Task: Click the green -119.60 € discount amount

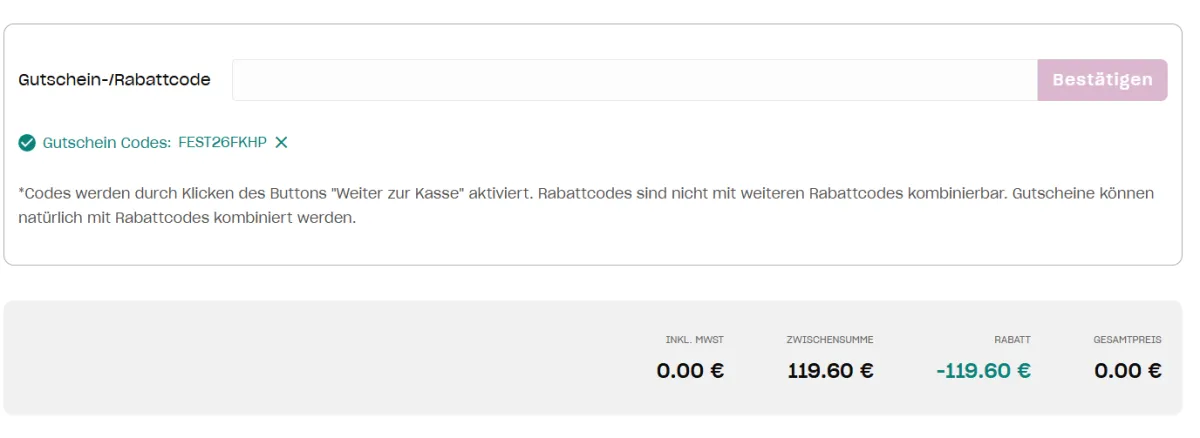Action: (x=984, y=371)
